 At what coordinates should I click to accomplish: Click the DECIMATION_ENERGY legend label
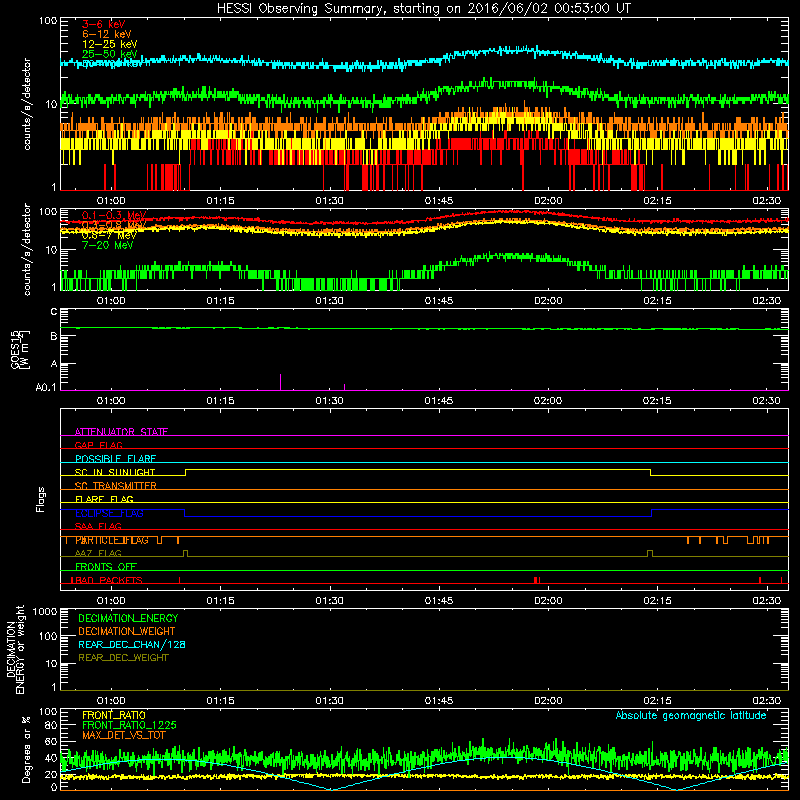click(128, 618)
